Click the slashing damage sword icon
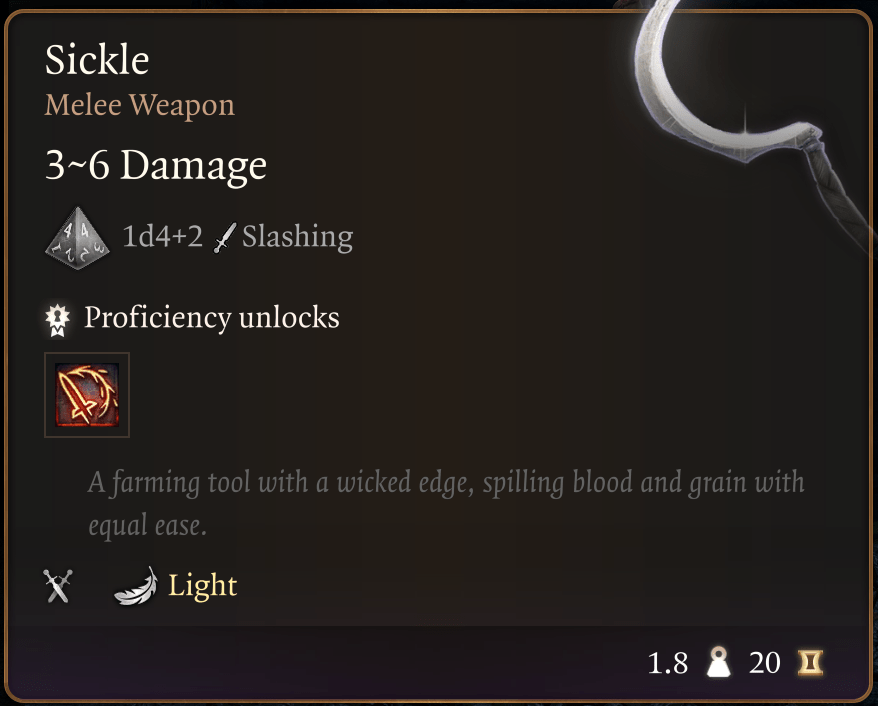 click(225, 238)
